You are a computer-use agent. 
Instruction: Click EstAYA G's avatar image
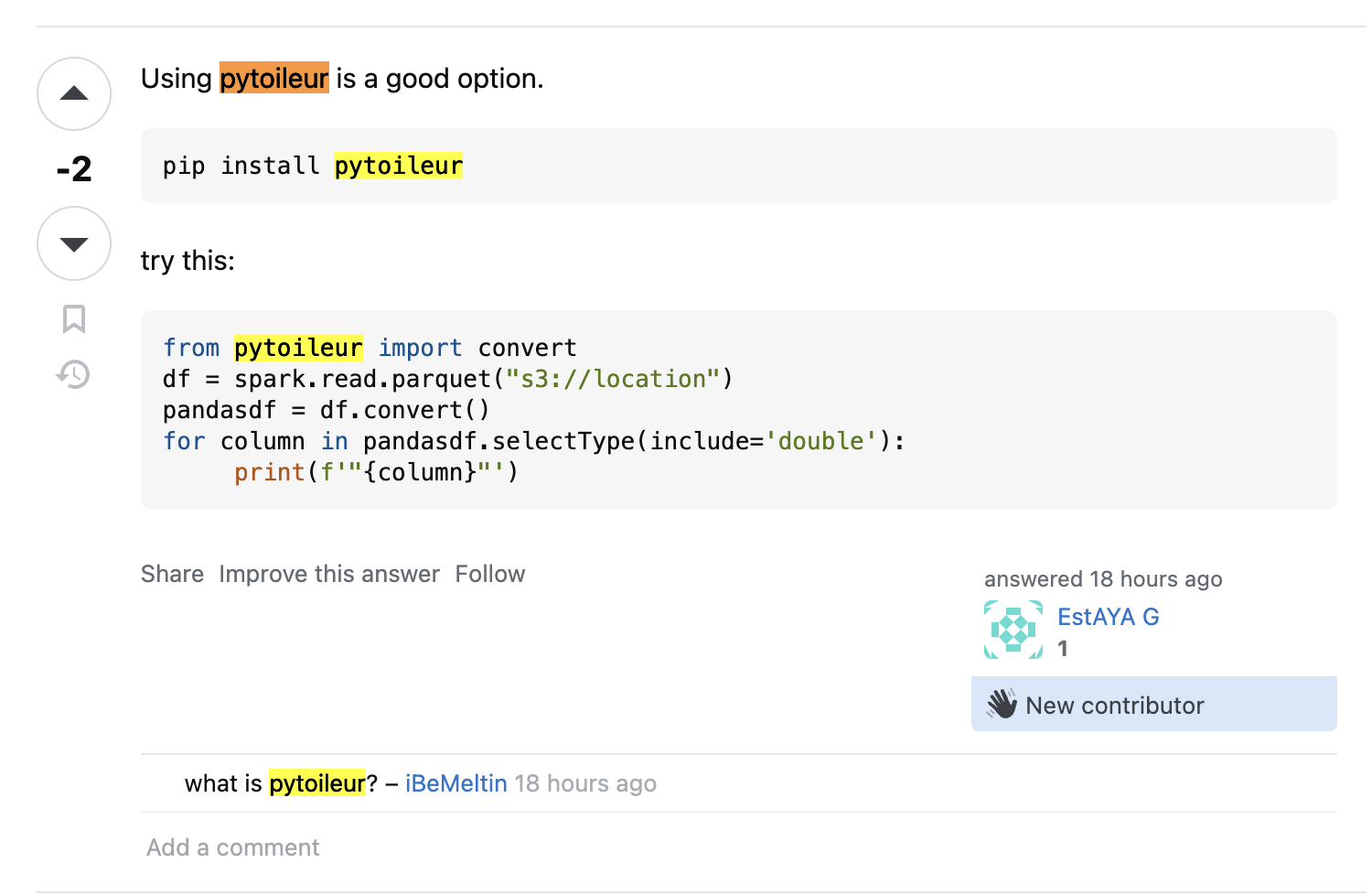[x=1013, y=630]
